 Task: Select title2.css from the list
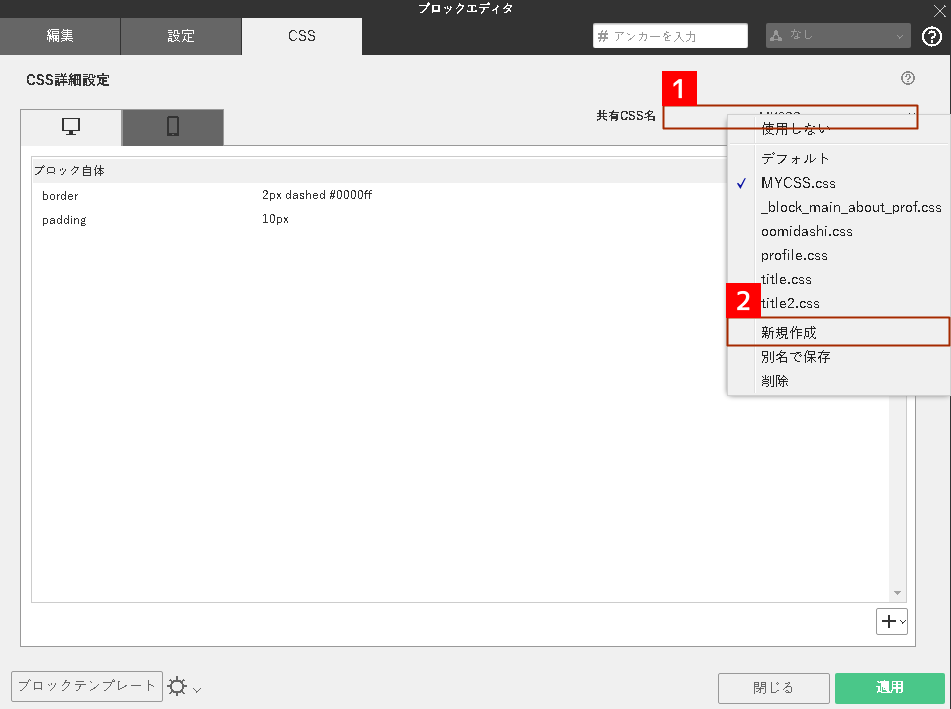[839, 303]
